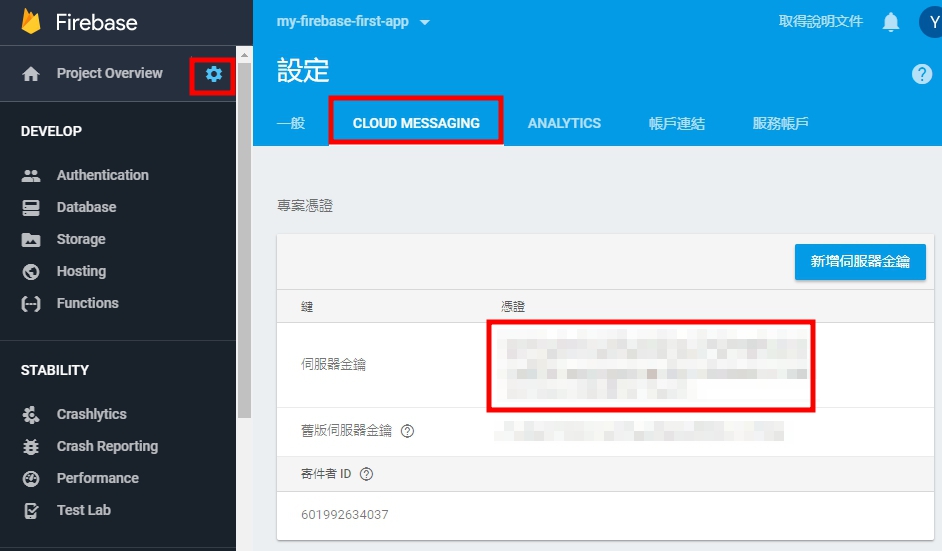Image resolution: width=942 pixels, height=551 pixels.
Task: Open Test Lab section
Action: (84, 510)
